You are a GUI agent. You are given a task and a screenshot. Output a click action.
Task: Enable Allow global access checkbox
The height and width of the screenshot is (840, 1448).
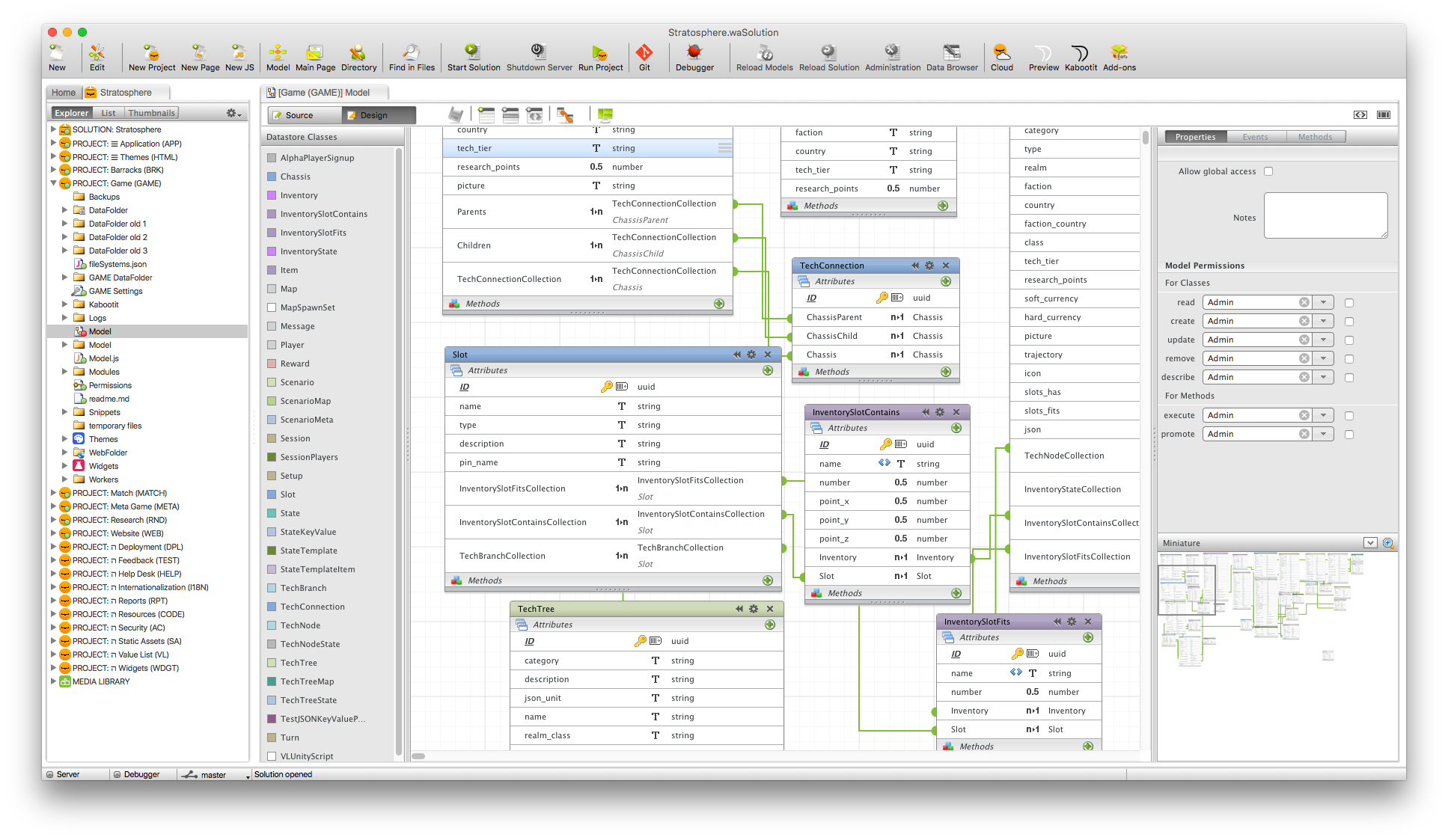tap(1268, 171)
